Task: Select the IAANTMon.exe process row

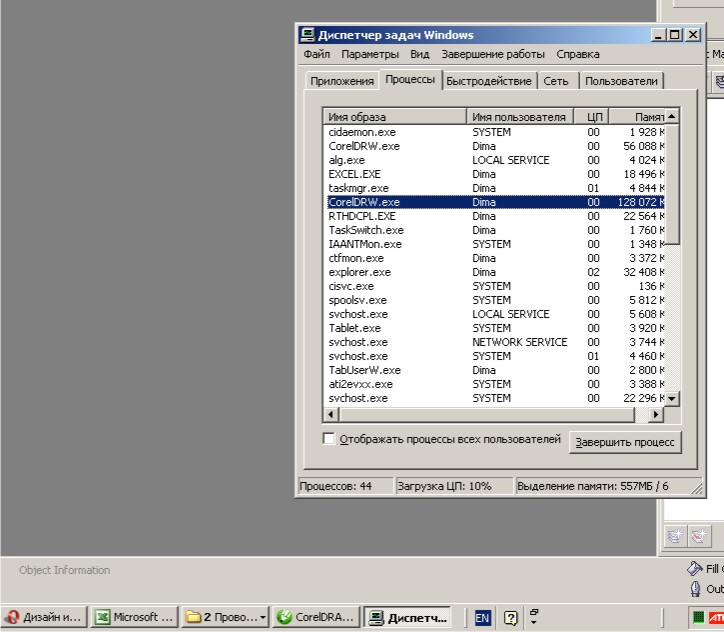Action: point(494,244)
